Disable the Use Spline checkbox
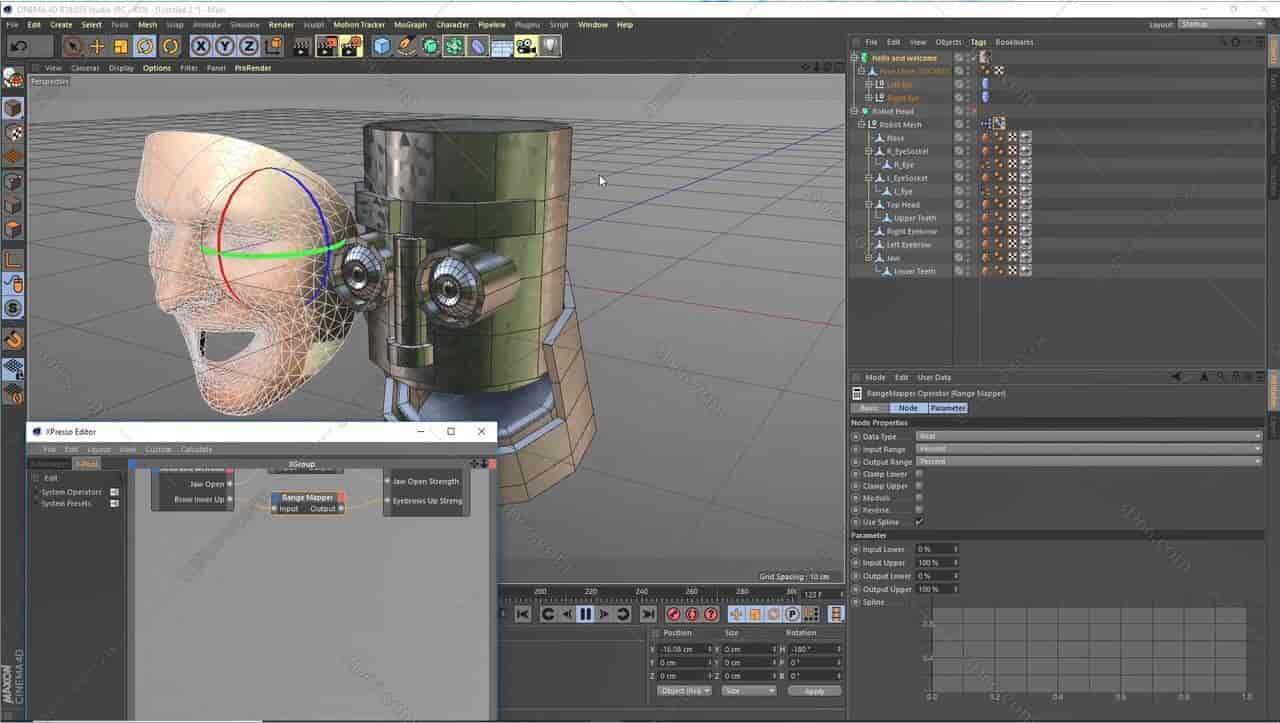This screenshot has width=1280, height=723. click(919, 521)
